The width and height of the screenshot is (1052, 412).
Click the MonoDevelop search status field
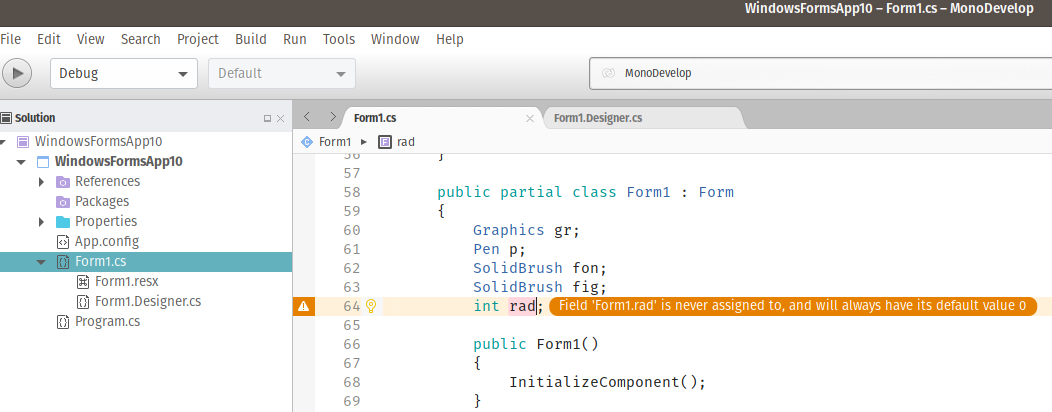tap(820, 73)
